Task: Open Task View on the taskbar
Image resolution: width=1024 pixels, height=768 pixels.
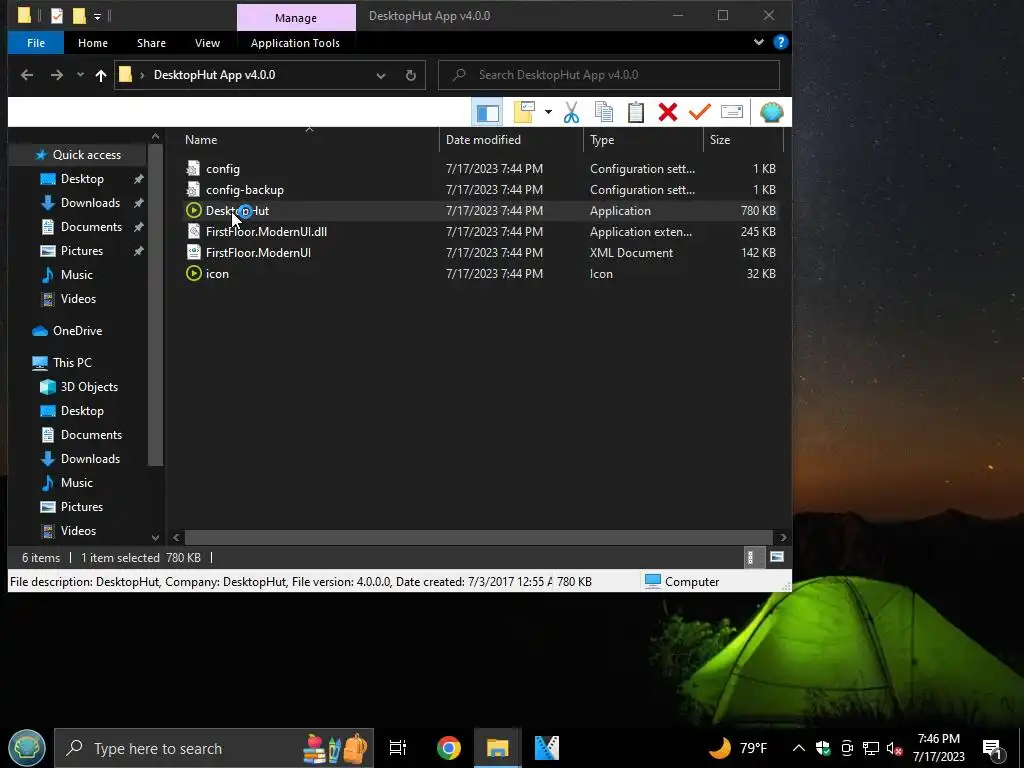Action: pos(397,748)
